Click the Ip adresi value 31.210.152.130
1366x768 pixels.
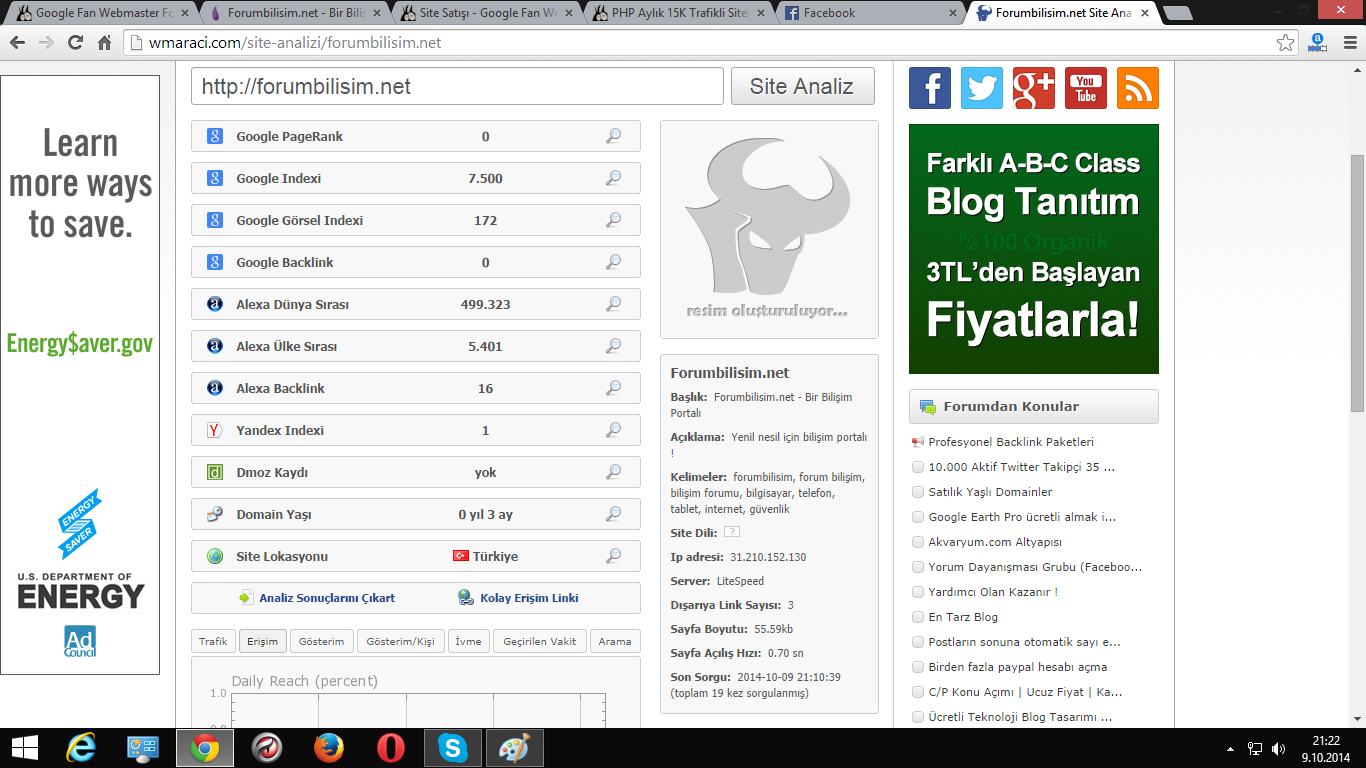click(x=768, y=557)
